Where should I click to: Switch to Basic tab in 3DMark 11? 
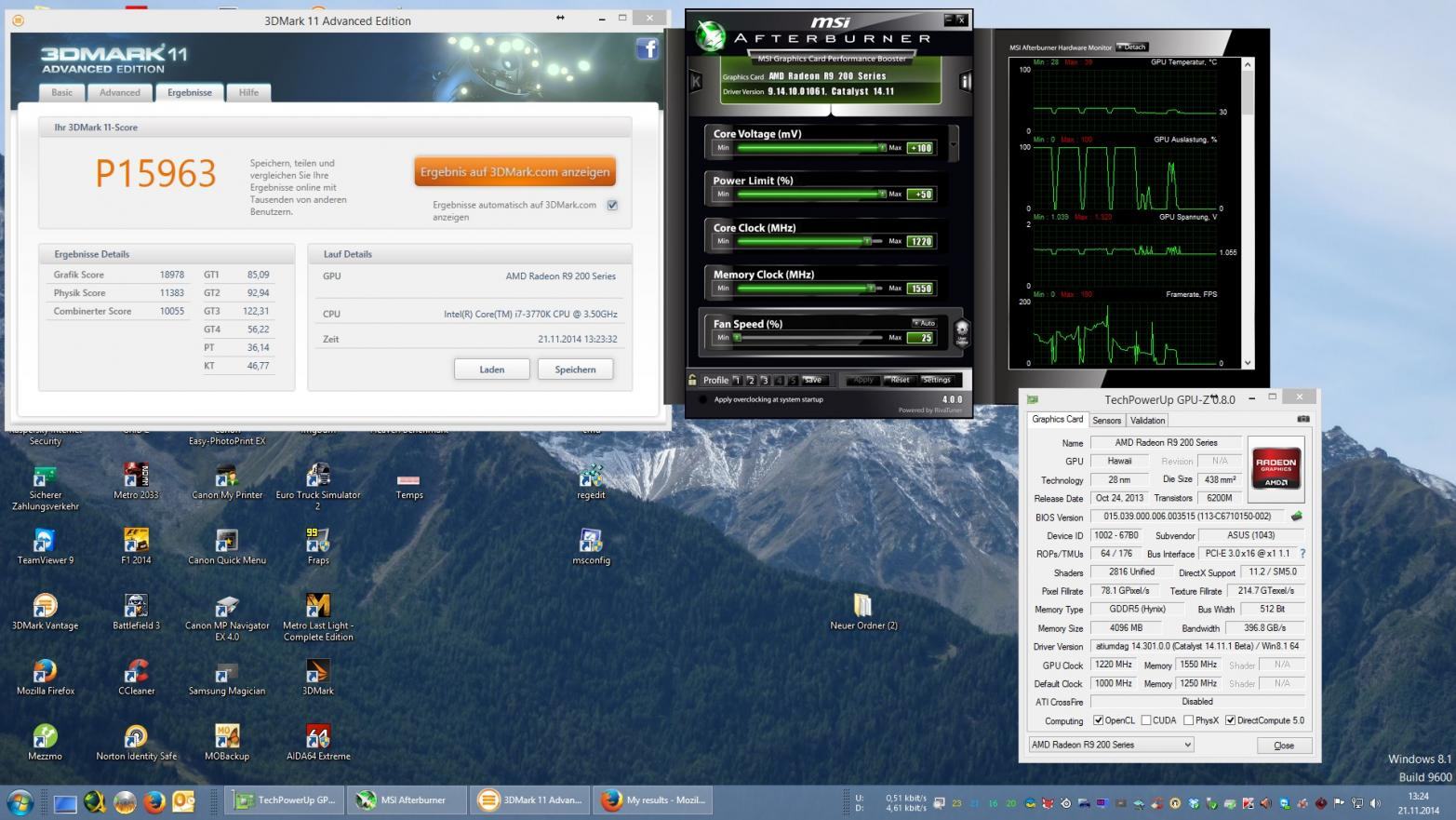click(x=62, y=92)
